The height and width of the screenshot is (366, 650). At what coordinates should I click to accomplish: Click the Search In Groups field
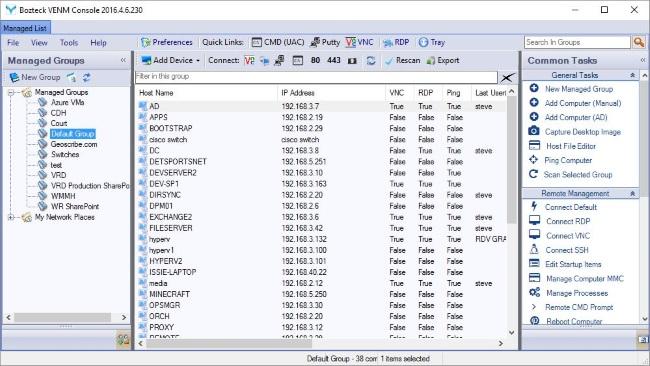coord(577,42)
